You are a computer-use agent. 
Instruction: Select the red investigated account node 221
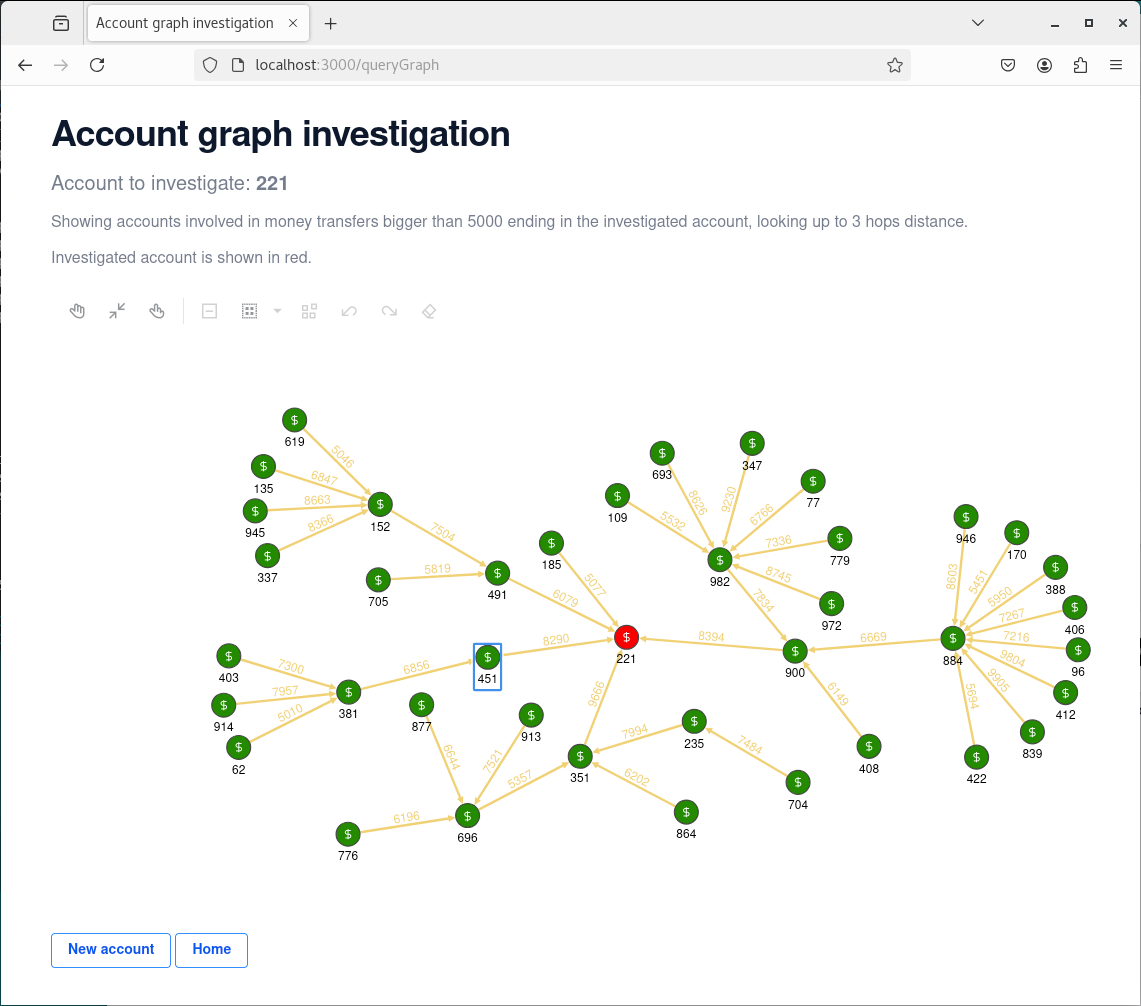point(626,637)
